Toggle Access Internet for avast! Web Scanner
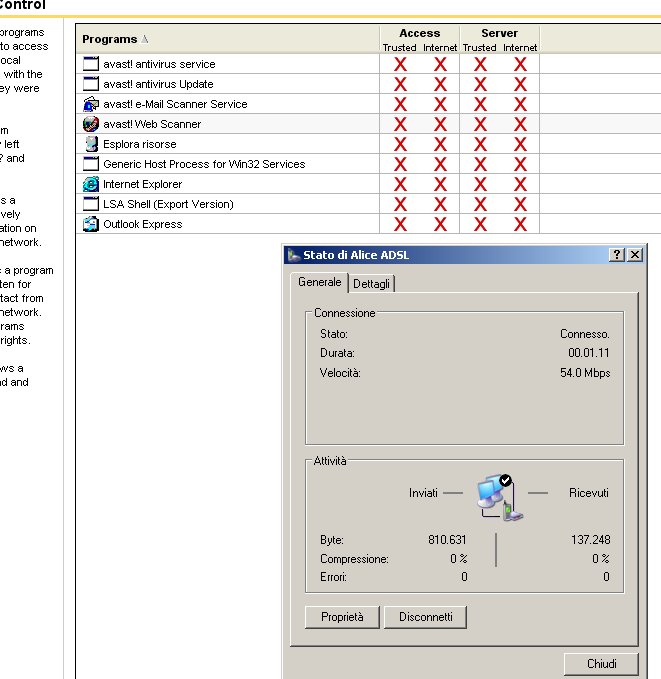The height and width of the screenshot is (679, 661). (440, 124)
